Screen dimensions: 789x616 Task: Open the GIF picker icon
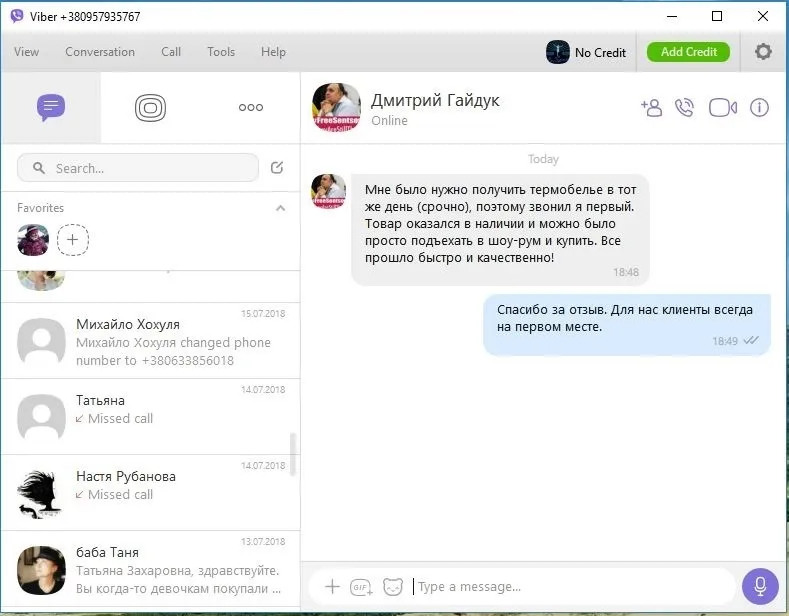tap(361, 587)
